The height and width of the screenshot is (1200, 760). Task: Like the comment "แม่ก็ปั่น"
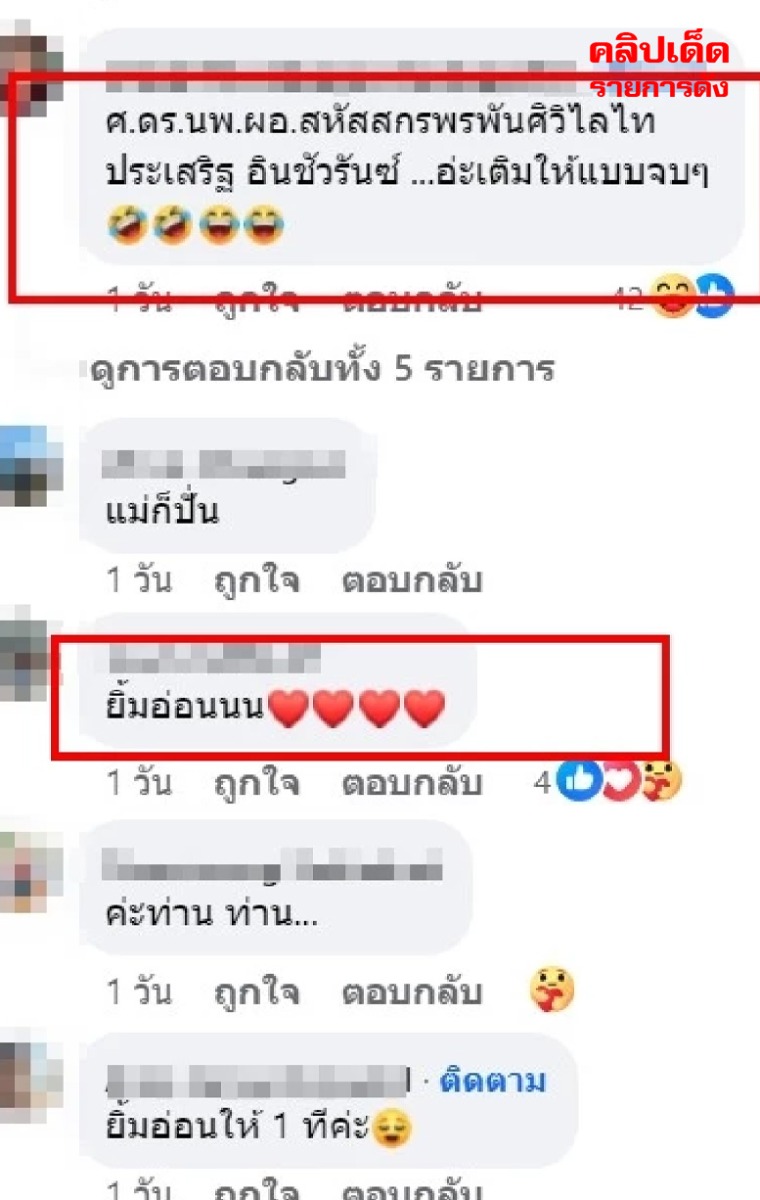[257, 581]
